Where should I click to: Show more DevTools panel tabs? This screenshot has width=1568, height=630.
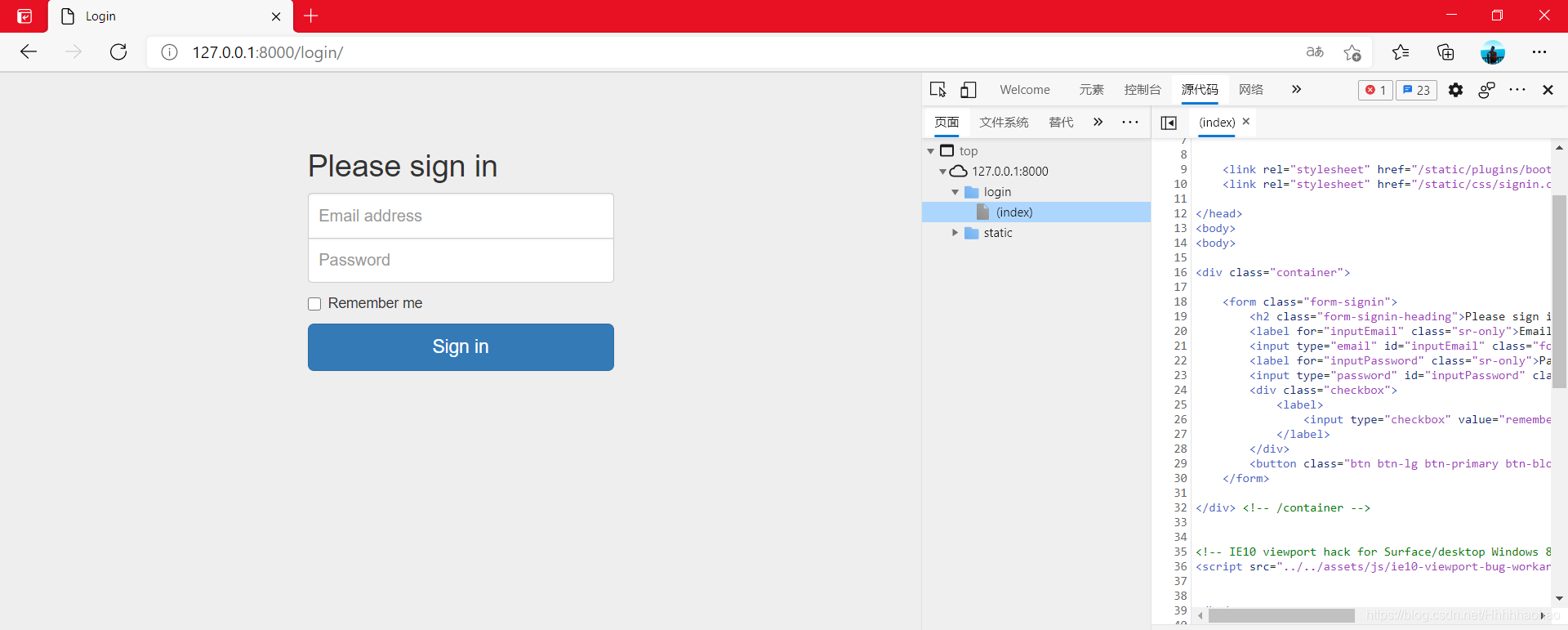tap(1296, 89)
